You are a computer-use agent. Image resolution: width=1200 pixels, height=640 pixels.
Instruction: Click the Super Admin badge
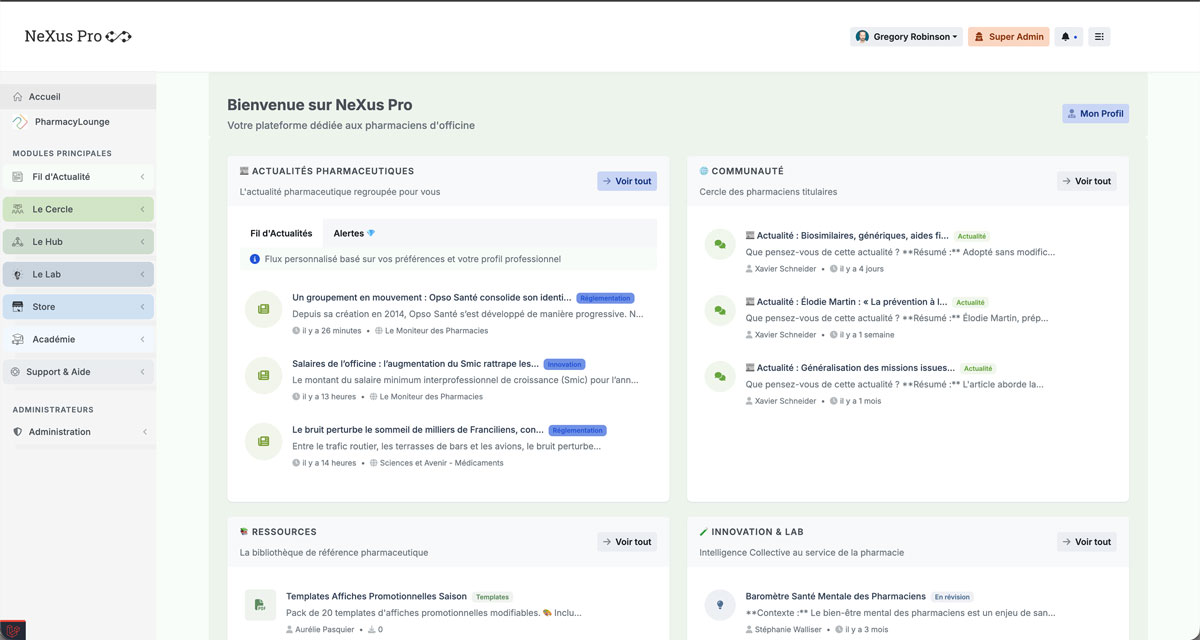point(1008,36)
